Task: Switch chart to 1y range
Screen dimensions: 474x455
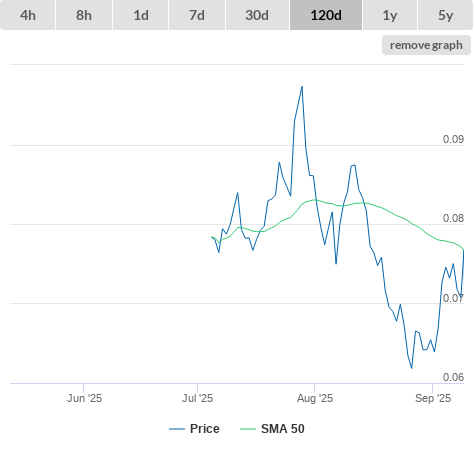Action: (x=390, y=15)
